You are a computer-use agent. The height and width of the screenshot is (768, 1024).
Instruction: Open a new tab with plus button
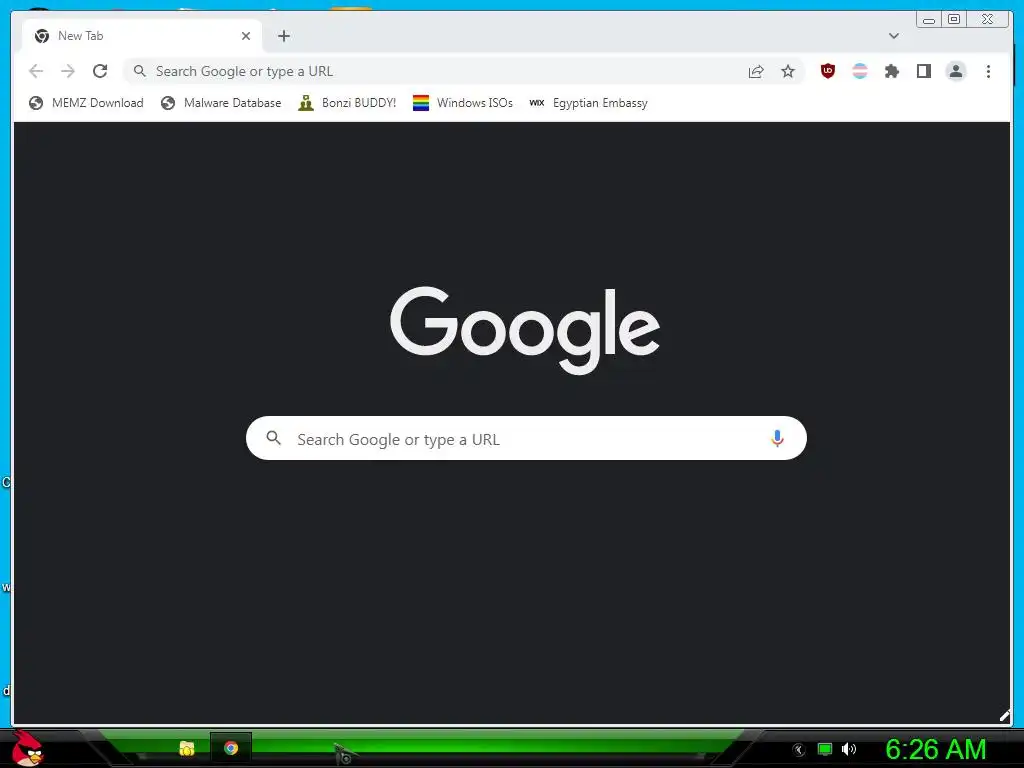(x=283, y=36)
